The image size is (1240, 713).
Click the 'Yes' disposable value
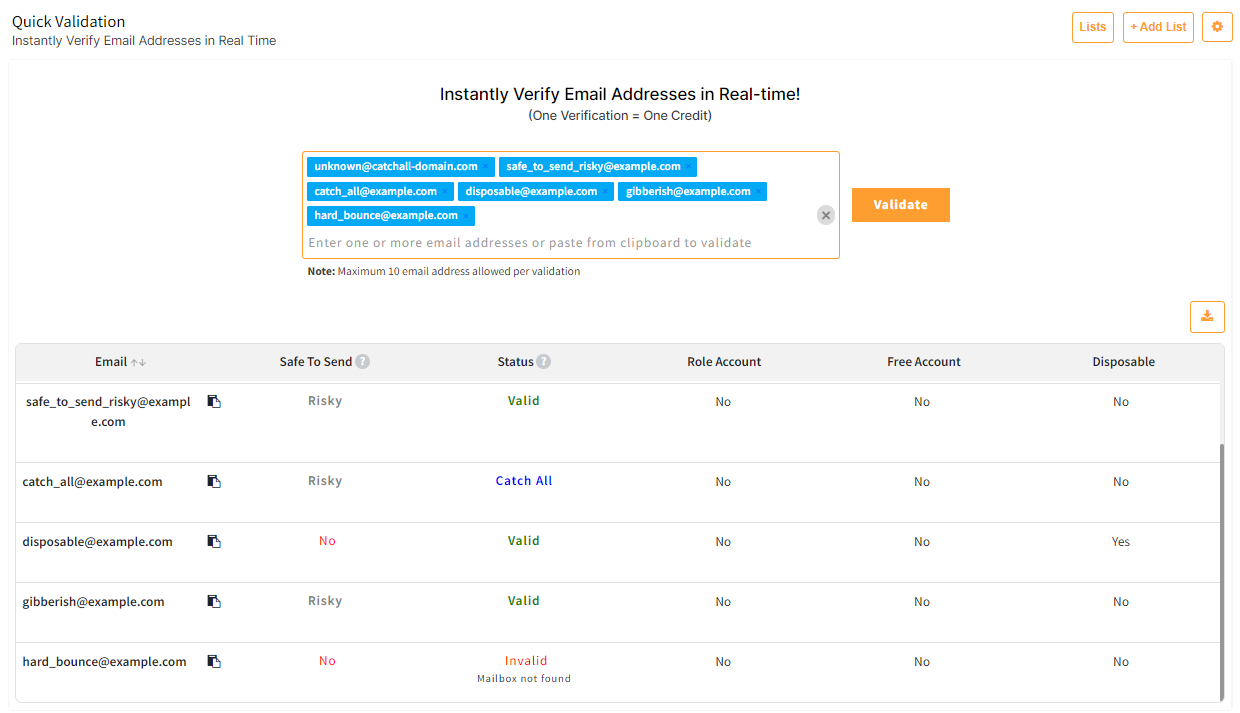click(x=1121, y=542)
